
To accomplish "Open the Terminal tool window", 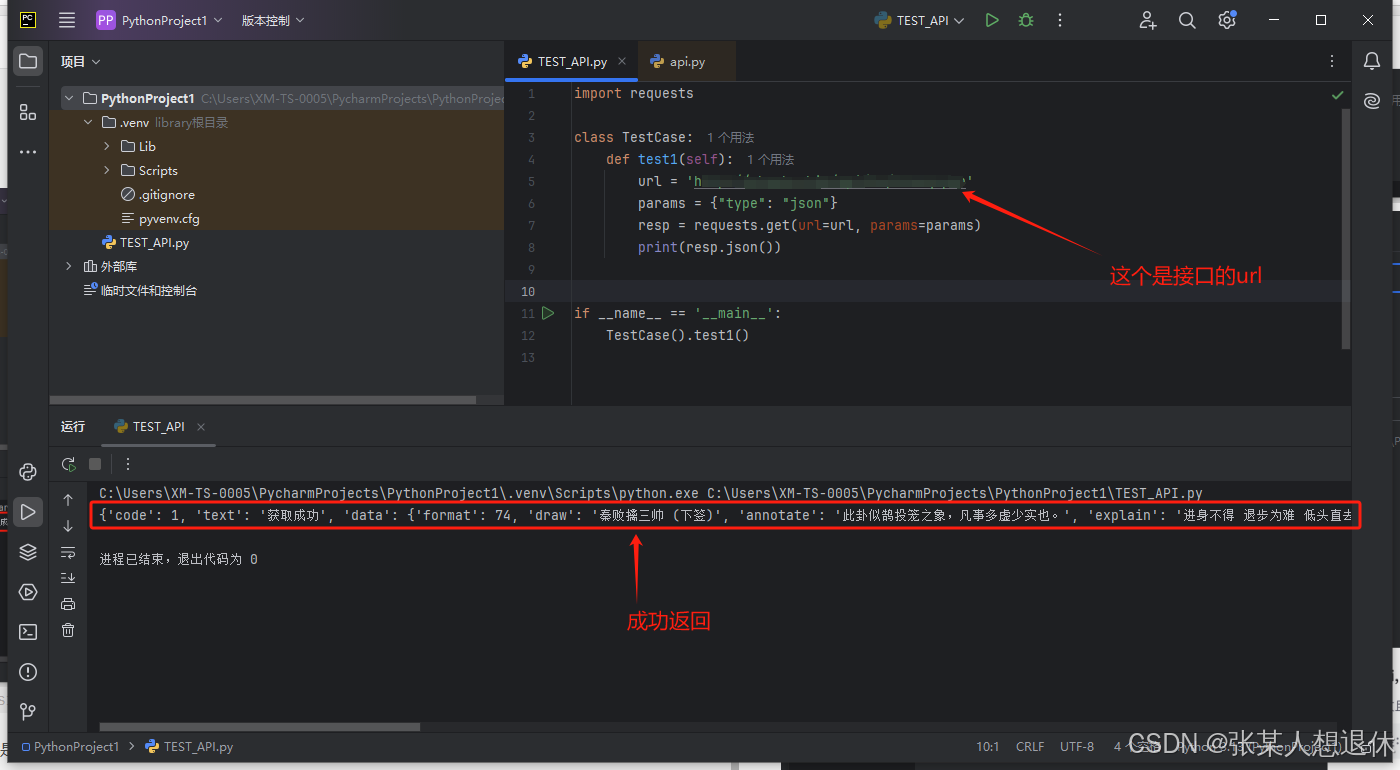I will [28, 632].
